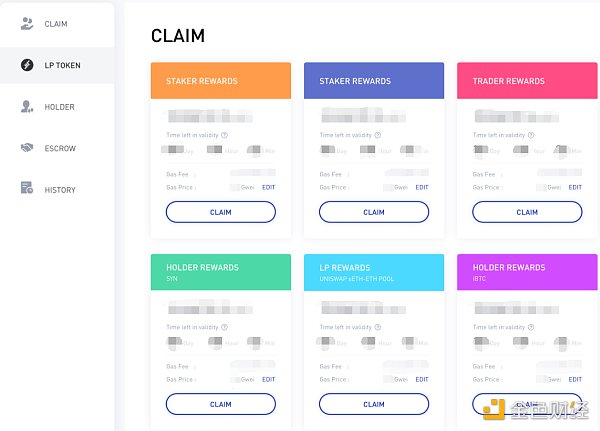Open validity help icon on Trader Rewards card
The width and height of the screenshot is (600, 431).
click(x=531, y=135)
